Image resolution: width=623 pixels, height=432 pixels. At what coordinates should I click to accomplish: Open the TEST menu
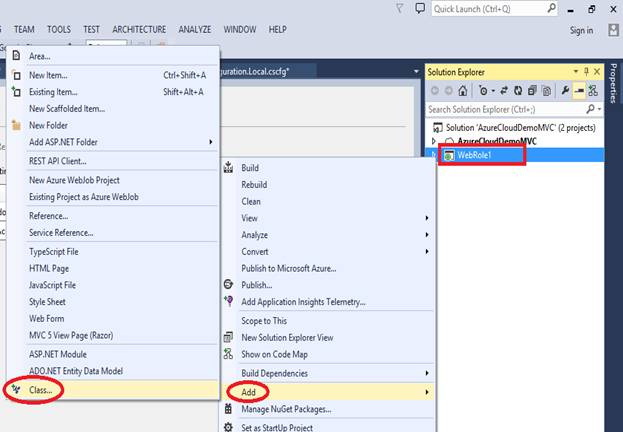(x=91, y=29)
